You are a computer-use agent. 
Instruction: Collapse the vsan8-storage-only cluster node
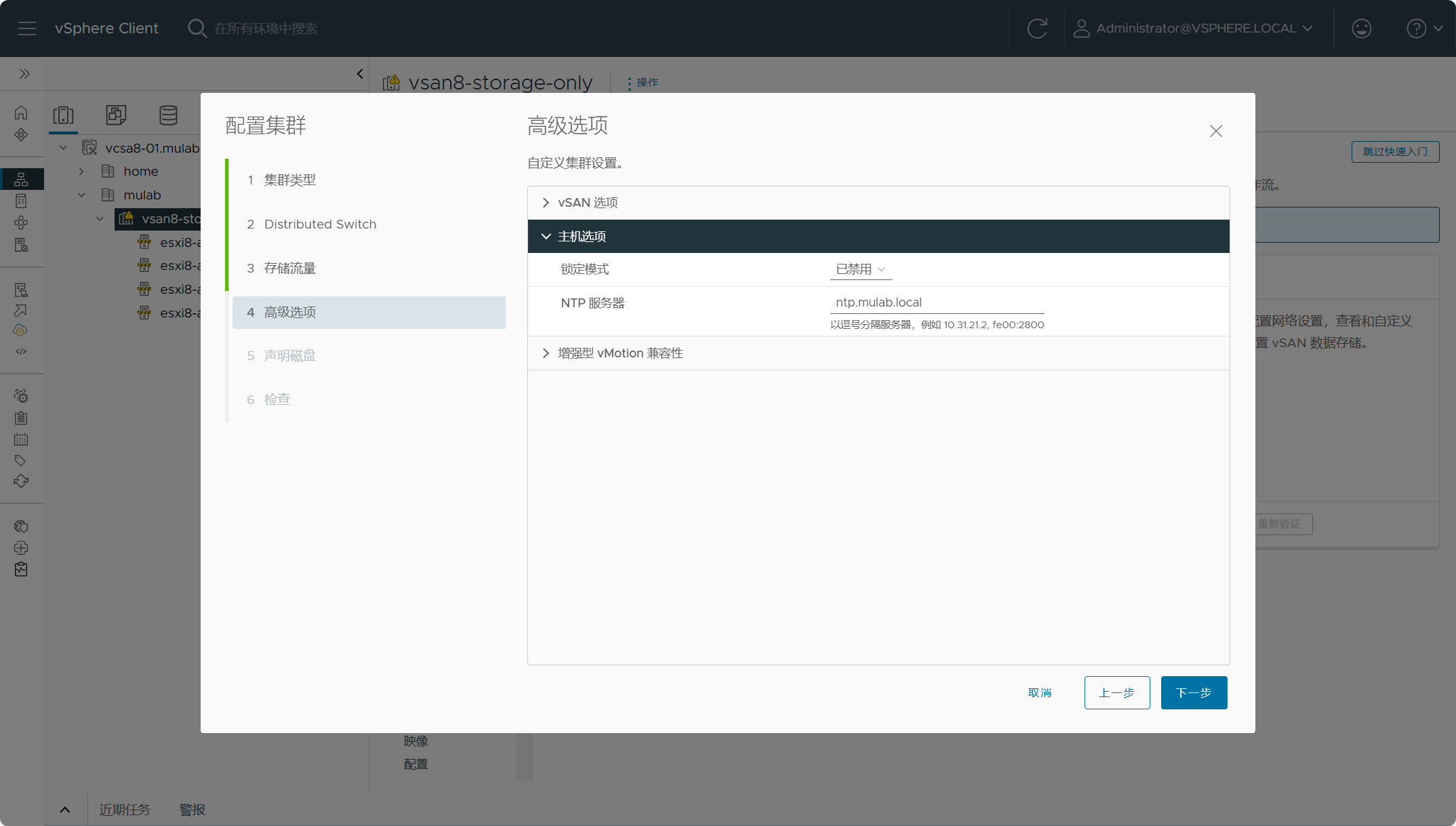[100, 218]
